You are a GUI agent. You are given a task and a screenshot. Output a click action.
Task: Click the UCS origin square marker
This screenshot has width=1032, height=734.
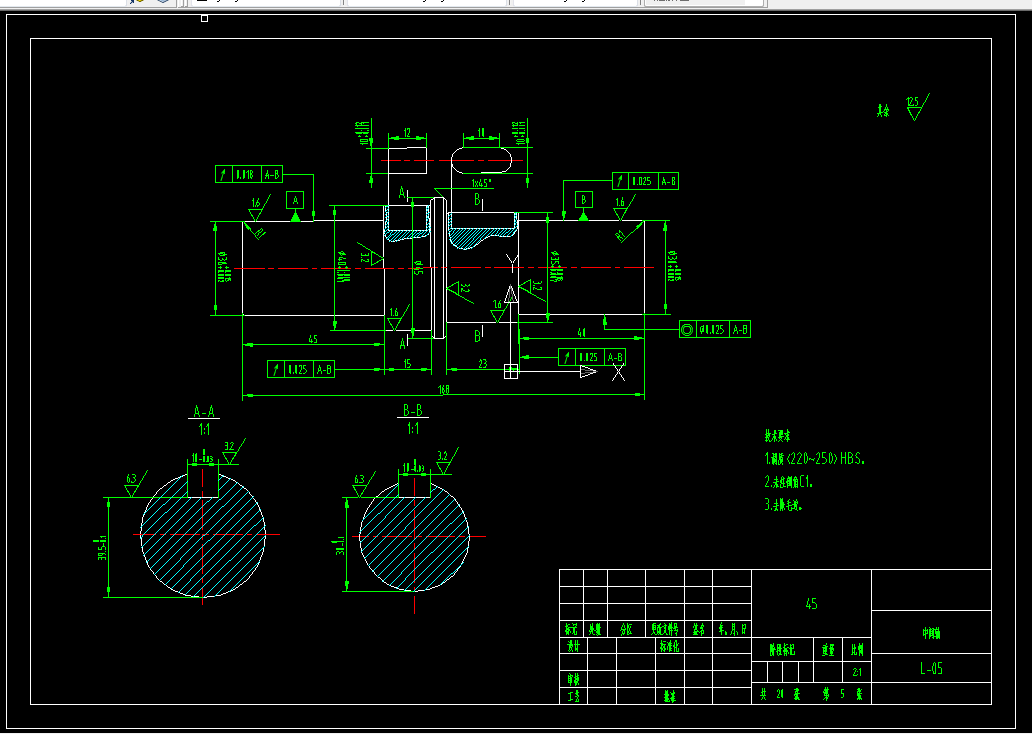tap(511, 371)
